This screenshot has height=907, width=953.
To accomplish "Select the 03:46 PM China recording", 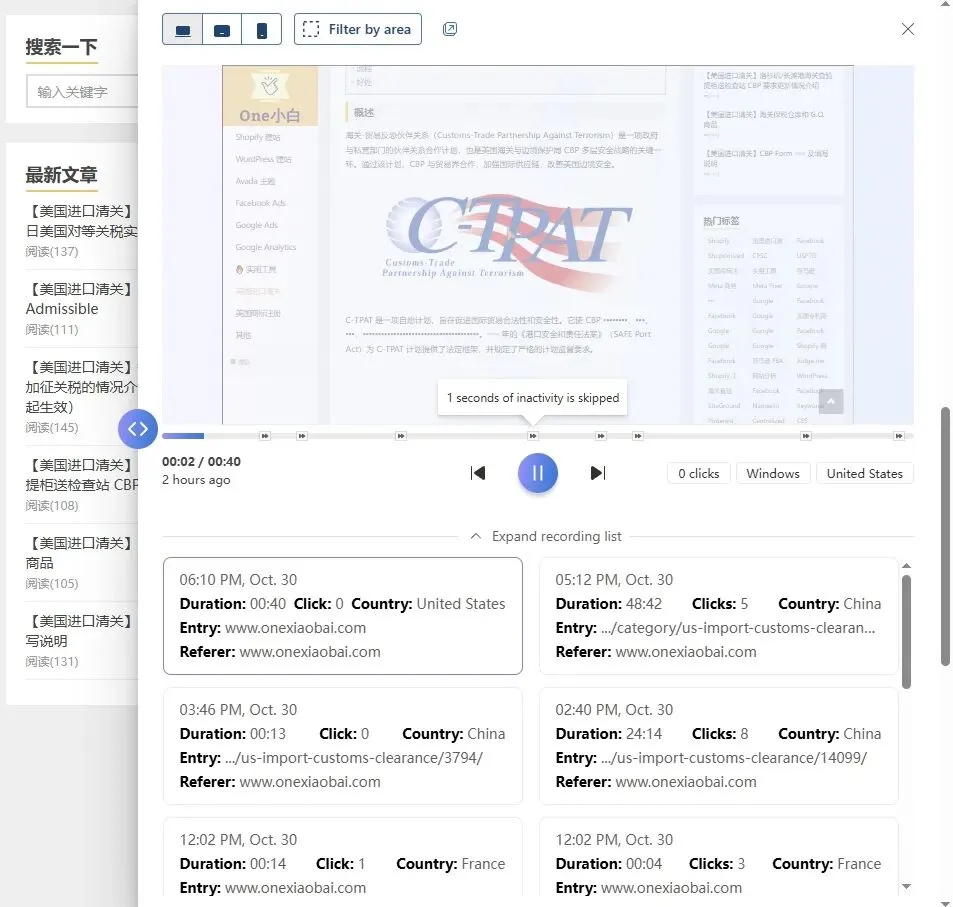I will (343, 746).
